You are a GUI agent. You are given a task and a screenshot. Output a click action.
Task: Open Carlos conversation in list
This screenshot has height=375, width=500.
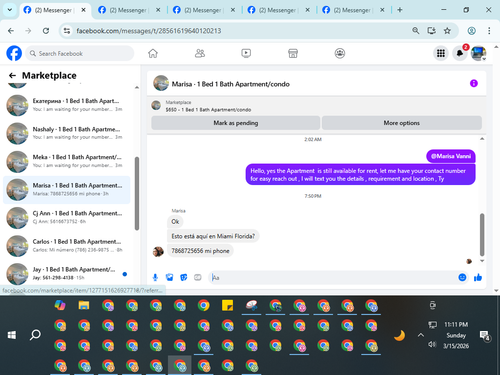tap(67, 246)
